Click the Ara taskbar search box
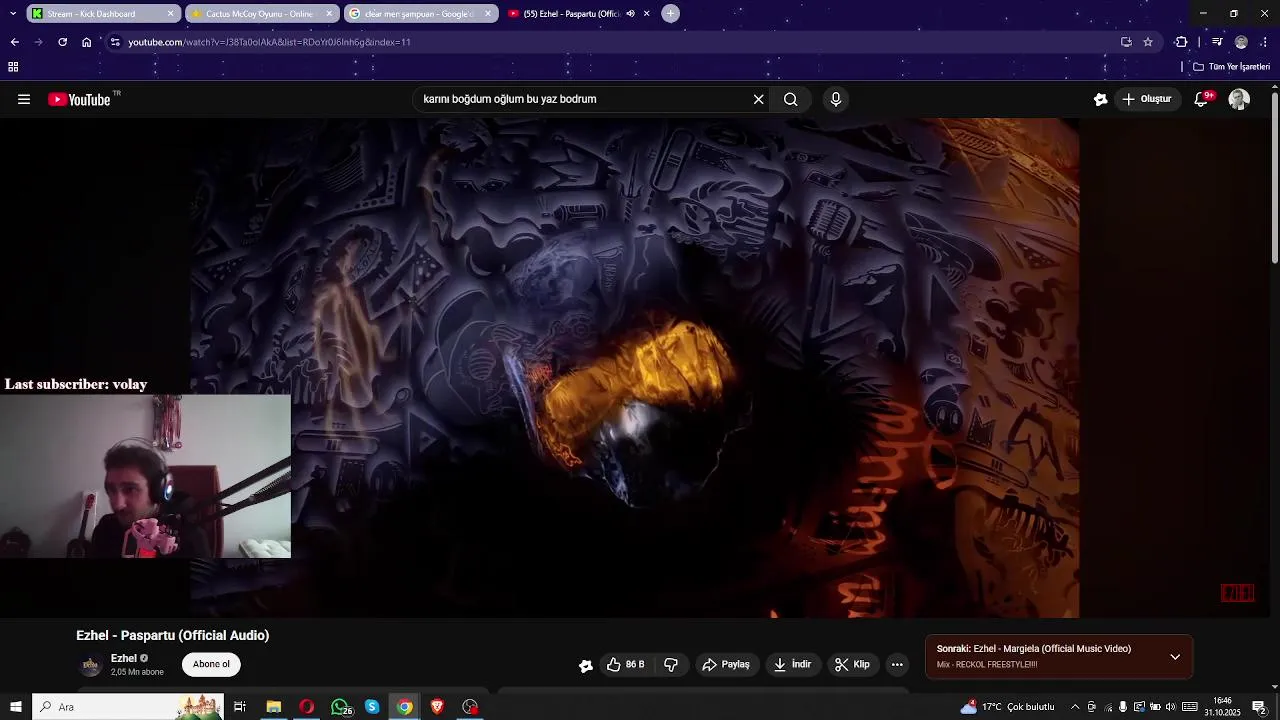The height and width of the screenshot is (720, 1280). 128,707
